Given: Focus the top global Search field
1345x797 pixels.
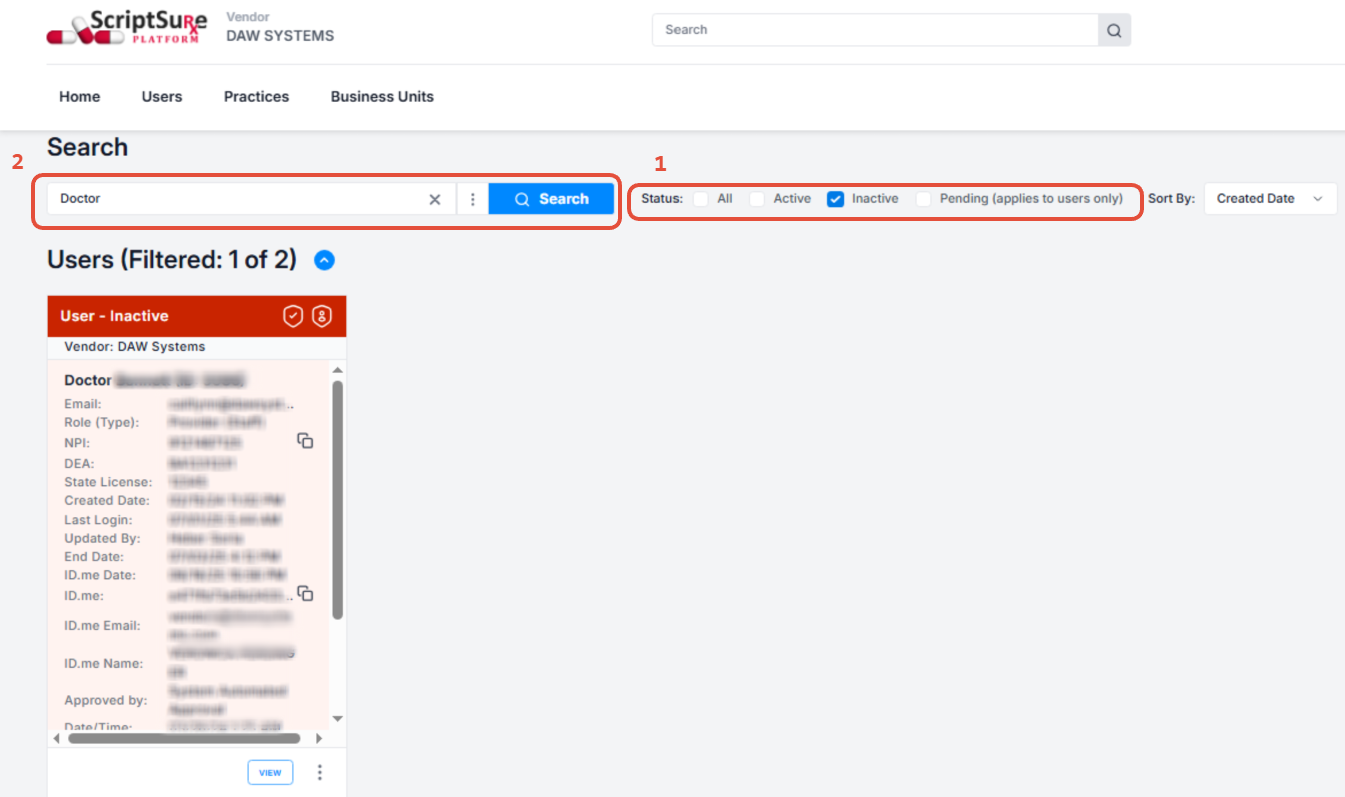Looking at the screenshot, I should click(x=875, y=30).
